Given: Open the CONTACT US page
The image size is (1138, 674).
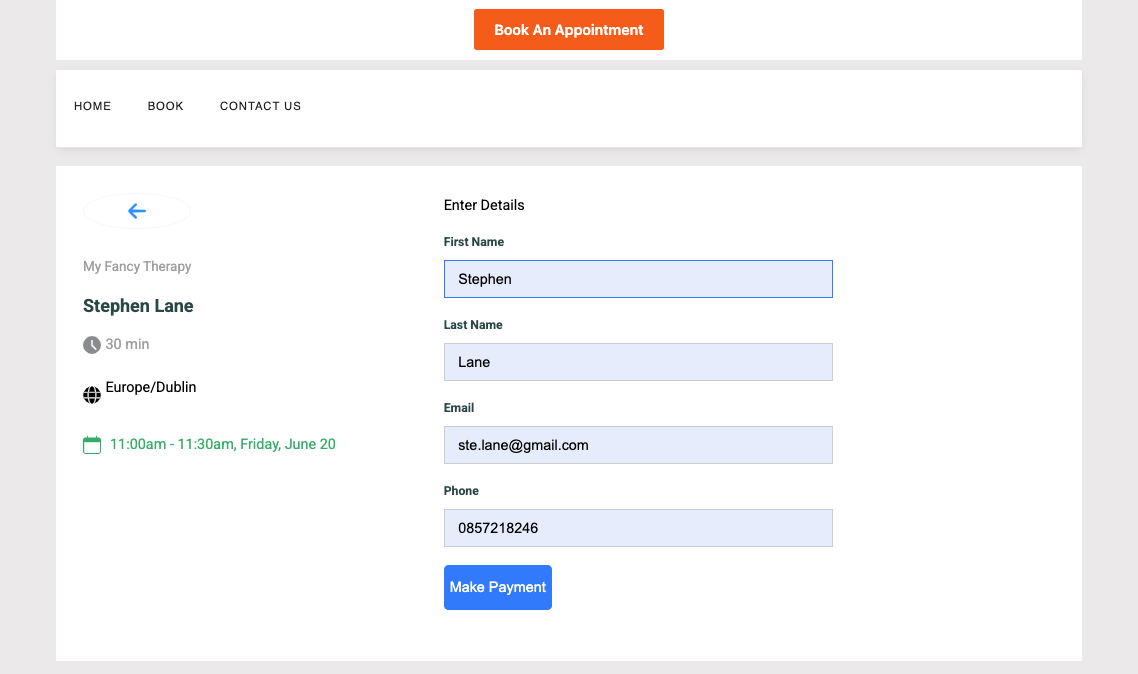Looking at the screenshot, I should (x=260, y=106).
